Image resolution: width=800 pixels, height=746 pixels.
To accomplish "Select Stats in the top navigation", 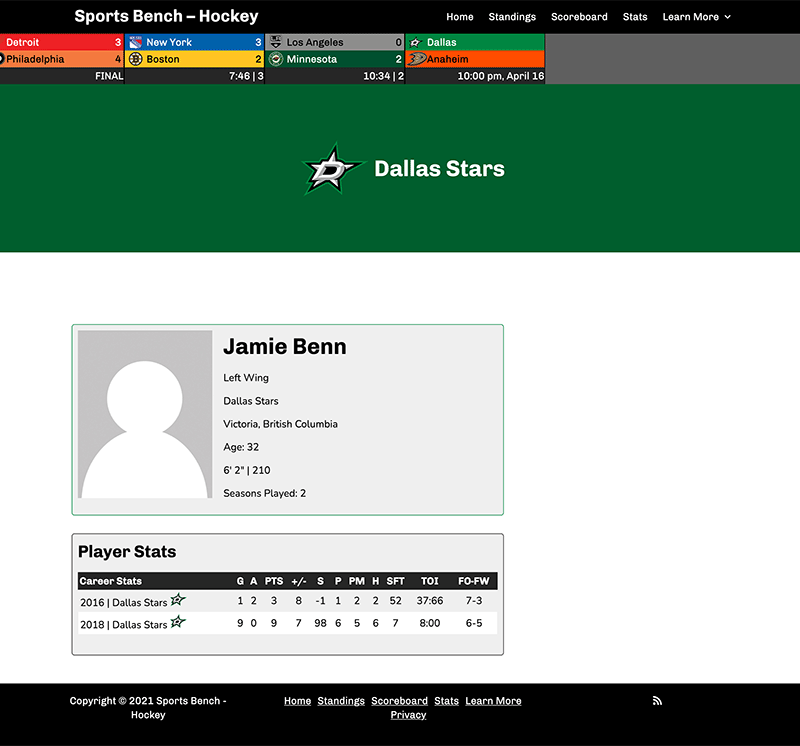I will 635,17.
